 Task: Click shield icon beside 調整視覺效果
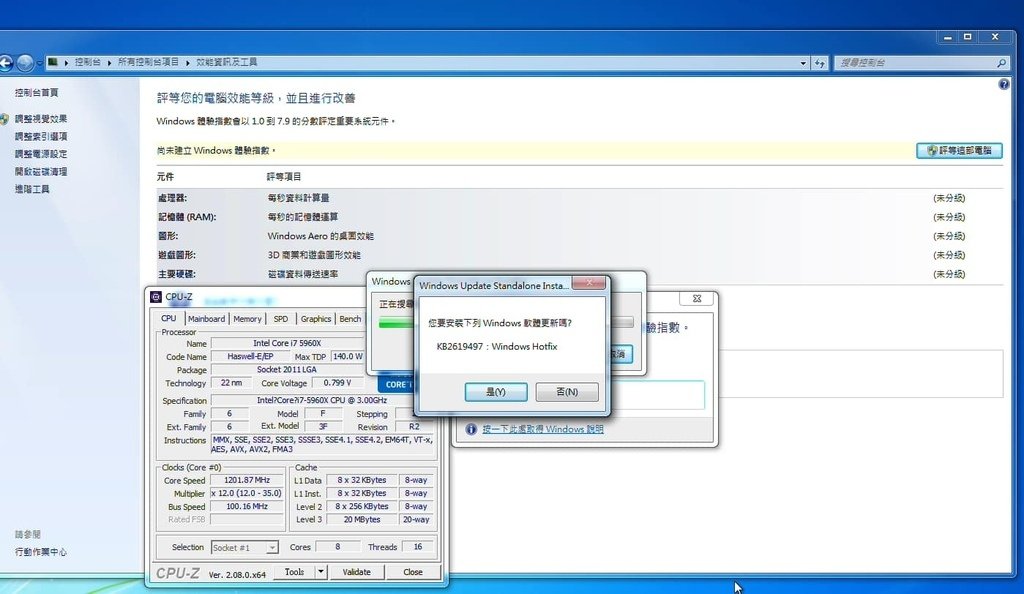(x=5, y=119)
